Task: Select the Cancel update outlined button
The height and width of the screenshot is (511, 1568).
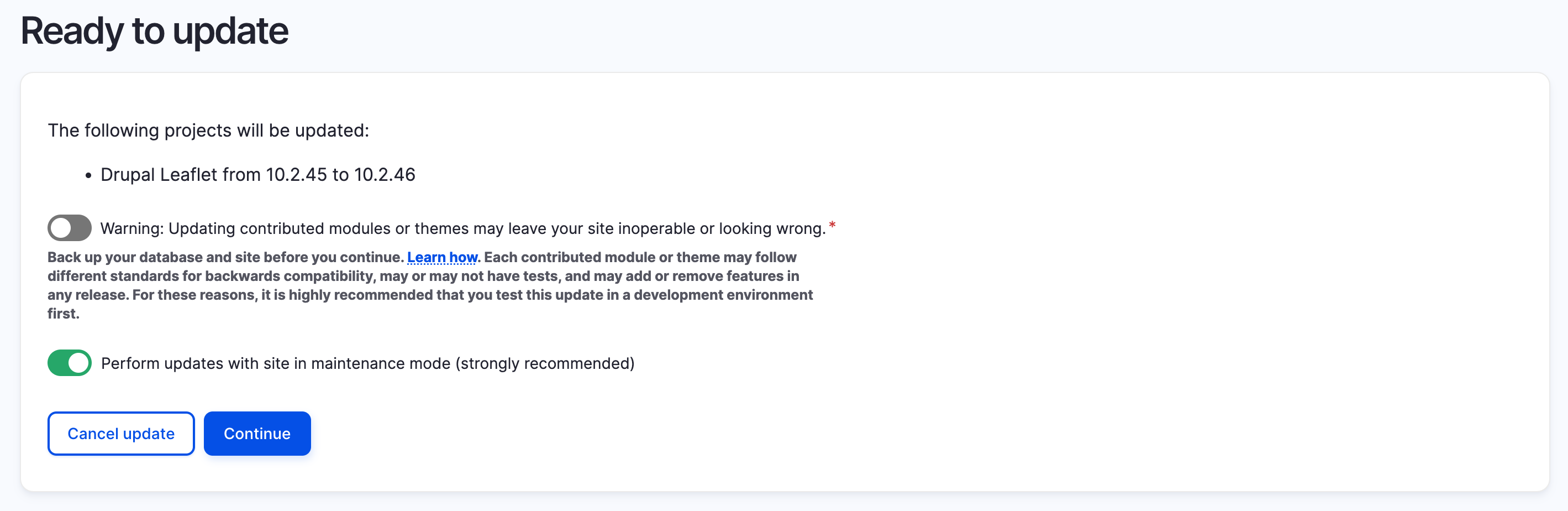Action: click(120, 433)
